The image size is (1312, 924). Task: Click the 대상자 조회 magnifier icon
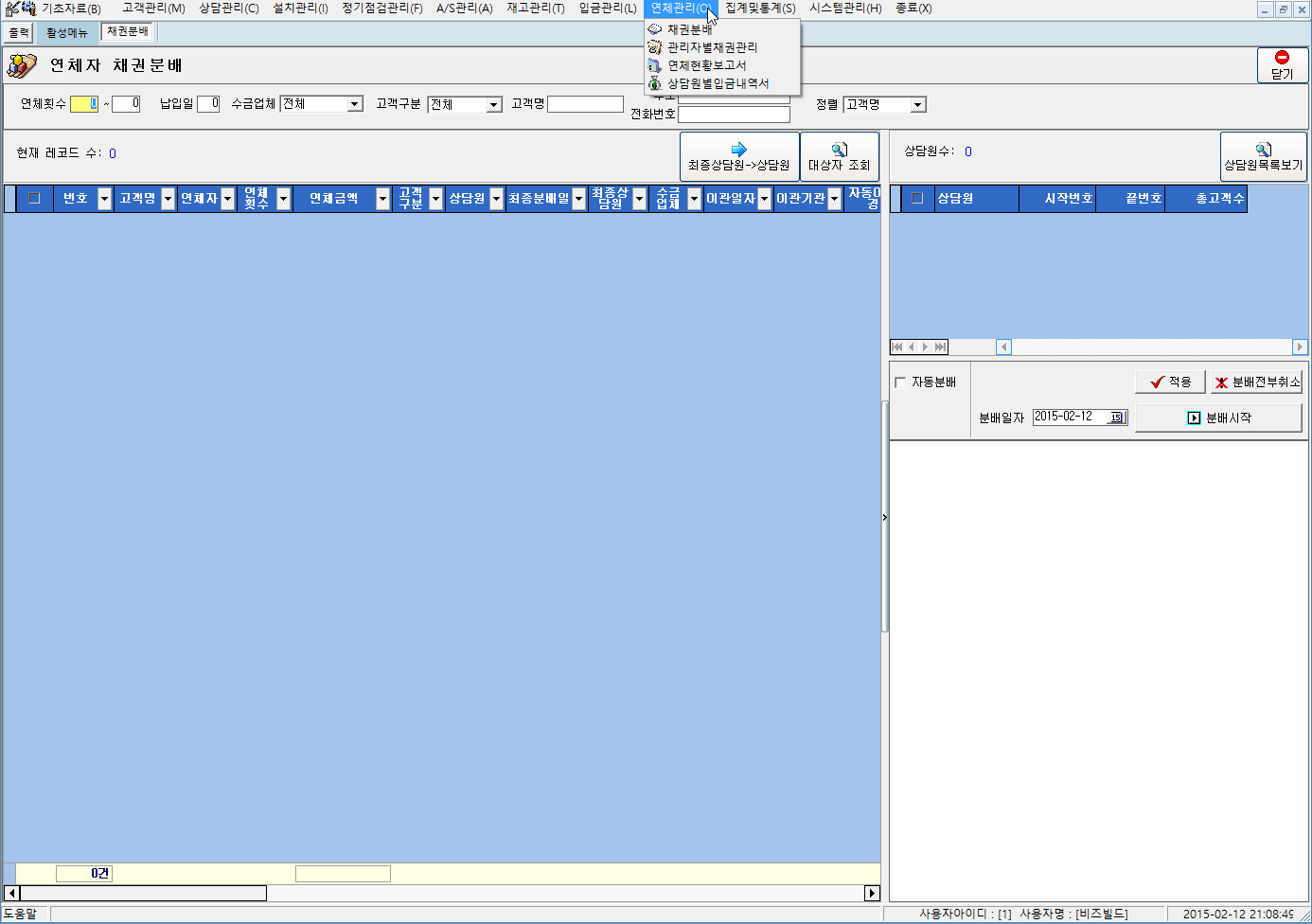pyautogui.click(x=839, y=150)
